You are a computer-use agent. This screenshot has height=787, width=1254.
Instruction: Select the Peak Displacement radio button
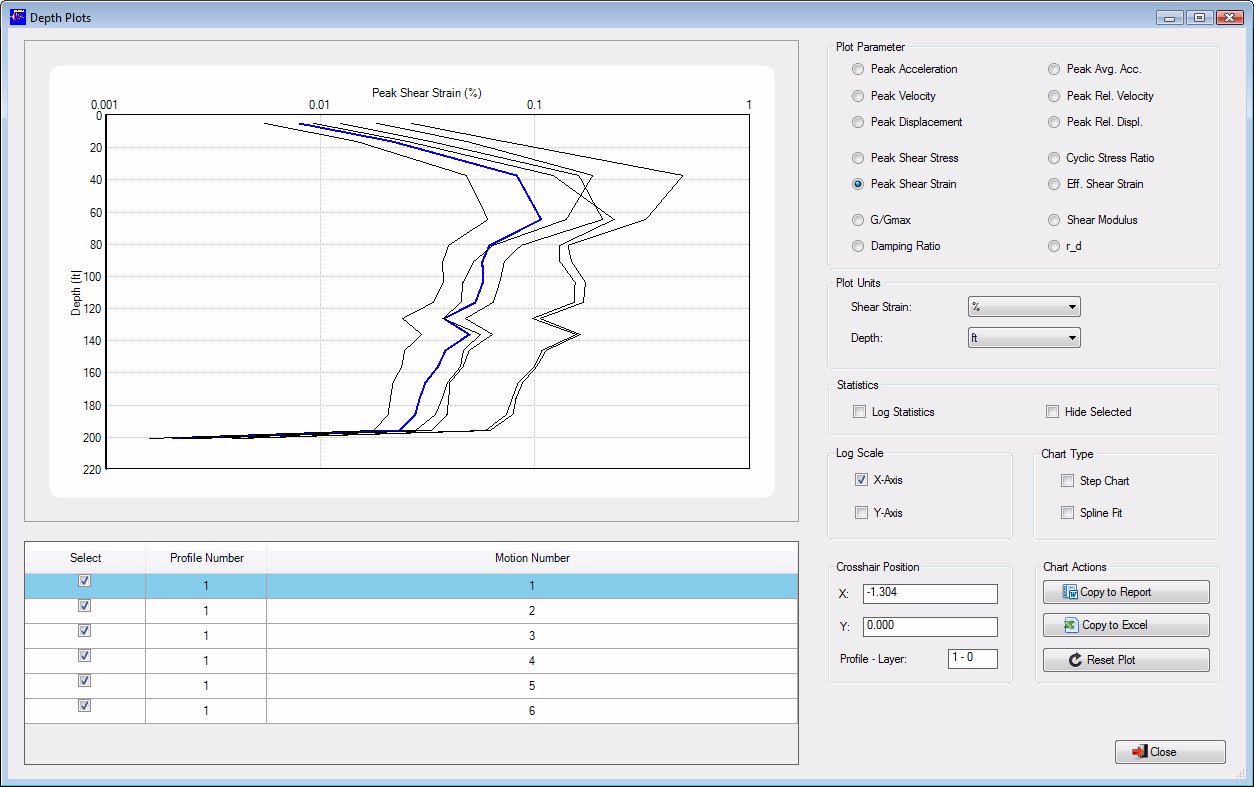click(858, 122)
